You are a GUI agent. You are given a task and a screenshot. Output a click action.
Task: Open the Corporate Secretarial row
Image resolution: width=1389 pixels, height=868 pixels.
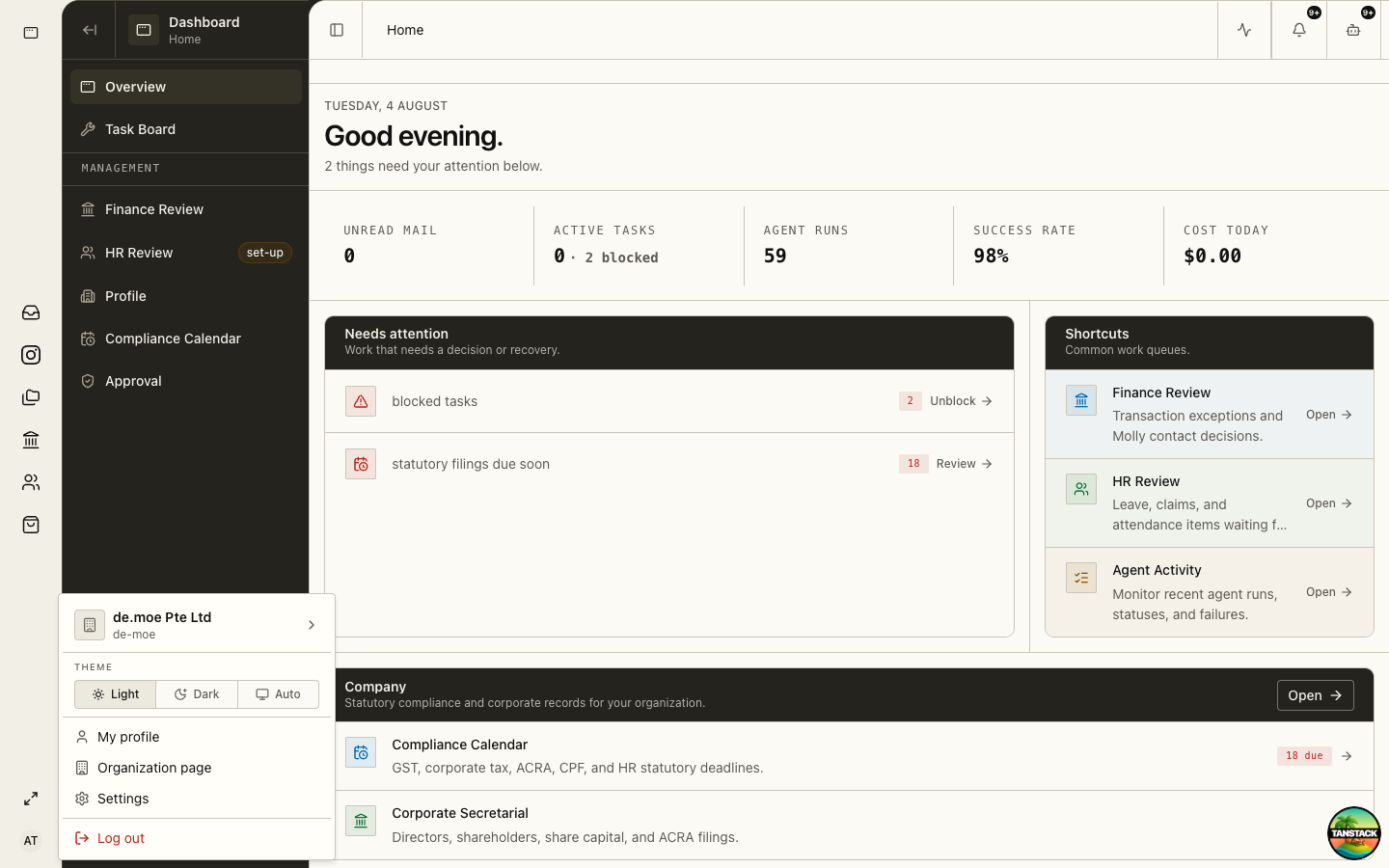[849, 826]
